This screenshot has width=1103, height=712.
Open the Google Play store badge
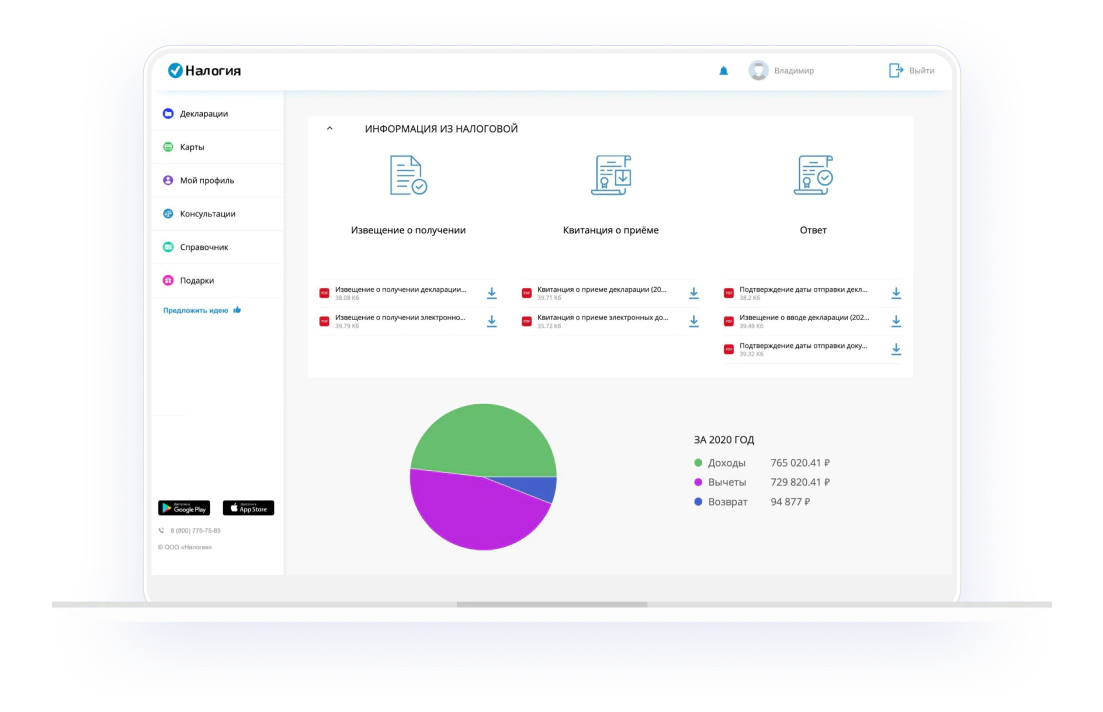coord(184,508)
